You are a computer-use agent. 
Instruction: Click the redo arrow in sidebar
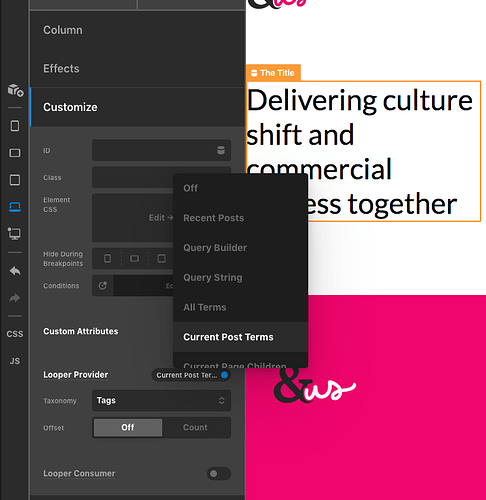pyautogui.click(x=15, y=298)
